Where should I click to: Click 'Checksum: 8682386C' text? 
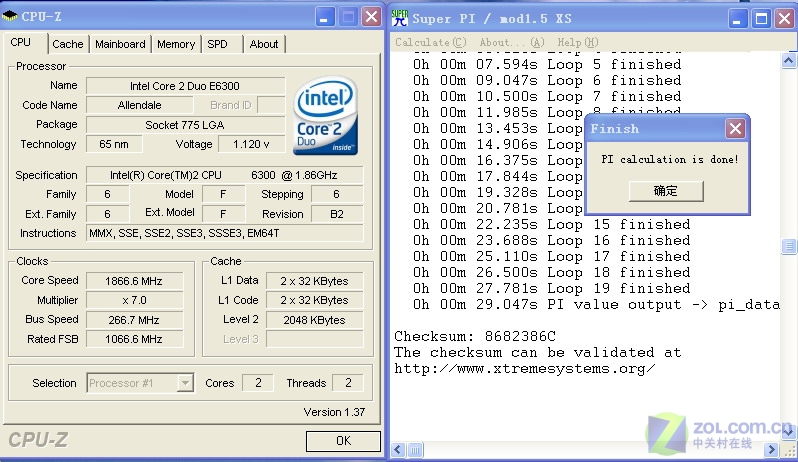coord(475,336)
